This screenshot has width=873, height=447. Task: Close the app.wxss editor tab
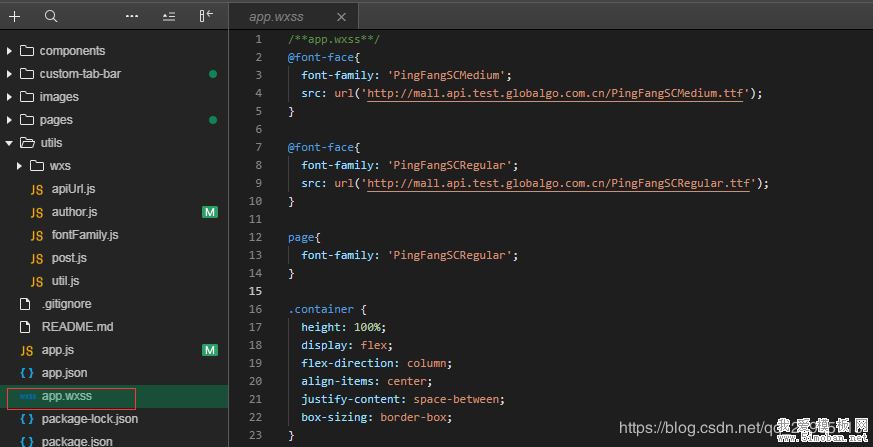click(342, 17)
